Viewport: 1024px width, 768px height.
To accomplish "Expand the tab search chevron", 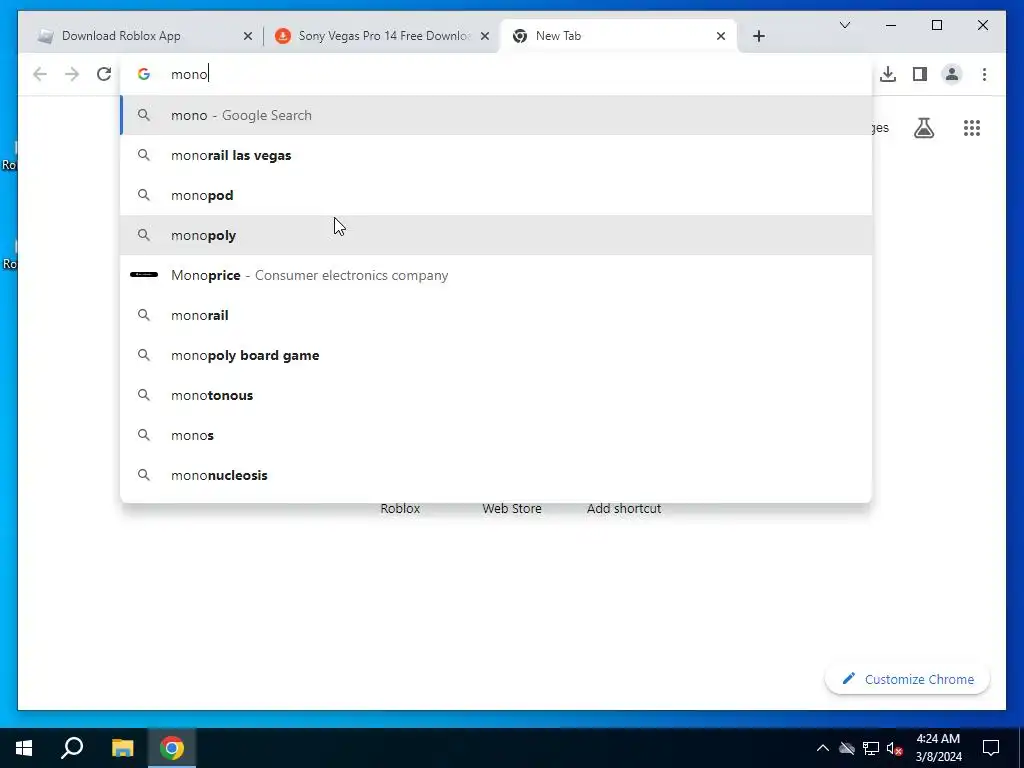I will coord(844,25).
